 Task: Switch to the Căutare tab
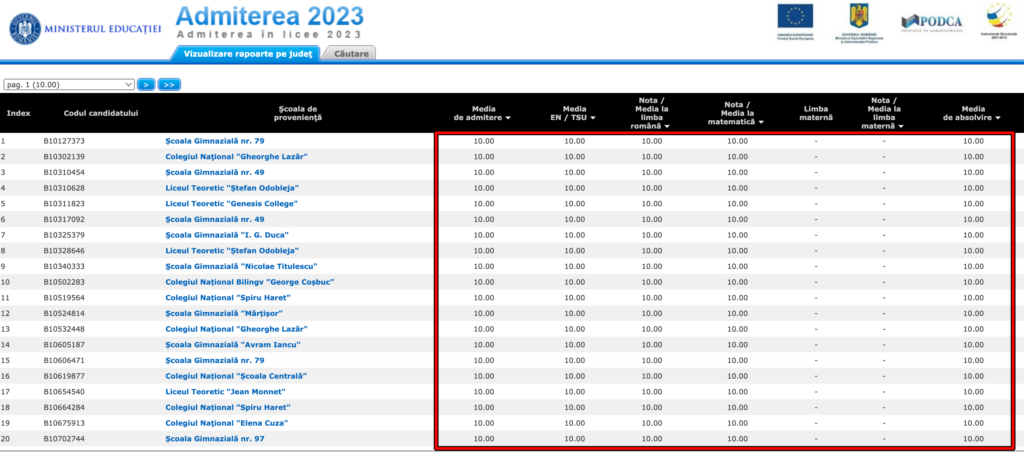(351, 52)
